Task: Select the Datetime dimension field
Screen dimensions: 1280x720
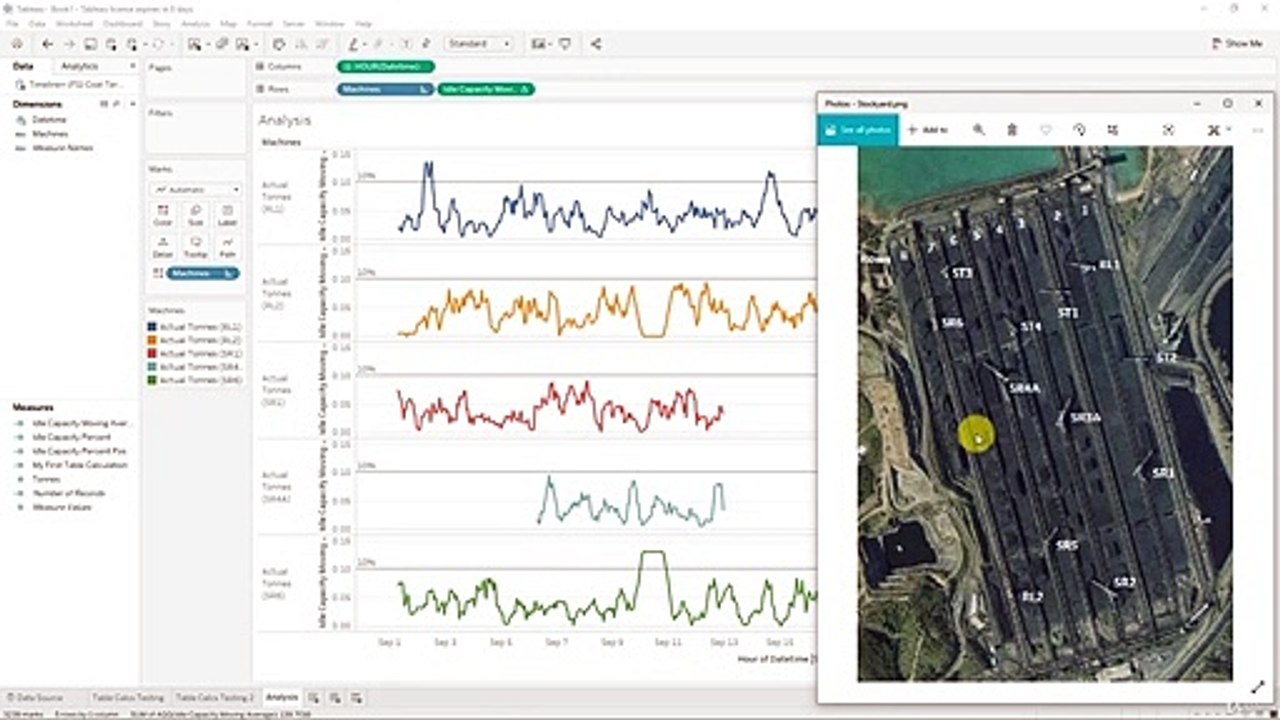Action: [49, 119]
